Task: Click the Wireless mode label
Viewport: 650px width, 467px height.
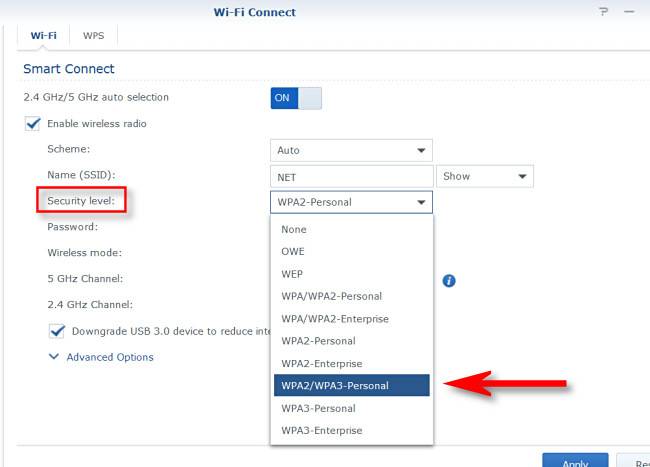Action: 85,253
